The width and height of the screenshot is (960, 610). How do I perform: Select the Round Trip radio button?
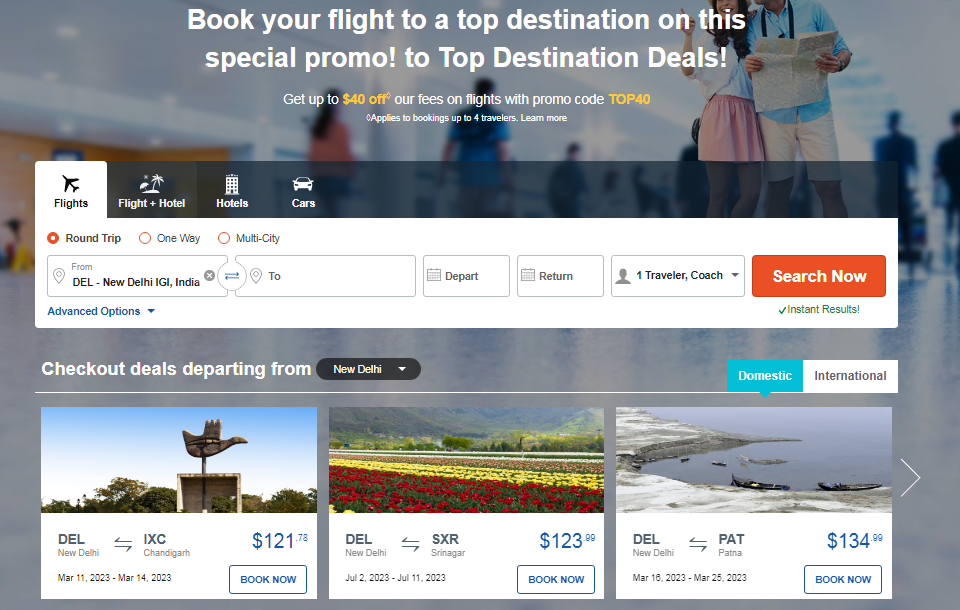(x=54, y=238)
